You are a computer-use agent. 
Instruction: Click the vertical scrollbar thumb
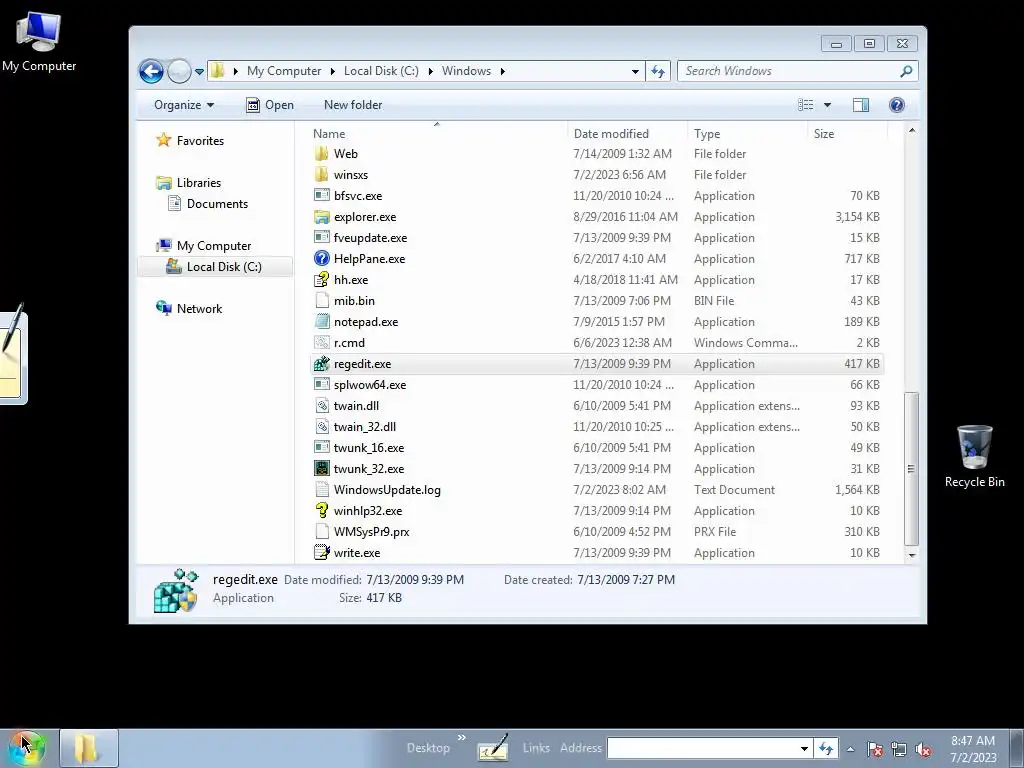912,469
